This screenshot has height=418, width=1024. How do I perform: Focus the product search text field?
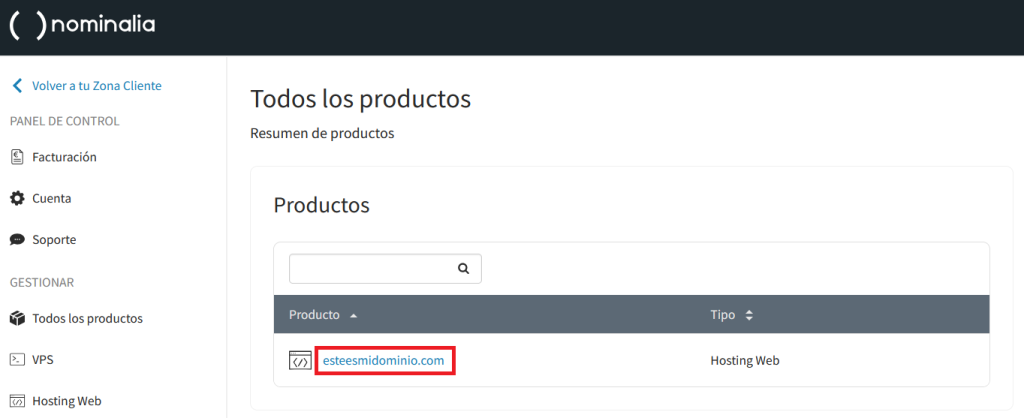coord(369,269)
